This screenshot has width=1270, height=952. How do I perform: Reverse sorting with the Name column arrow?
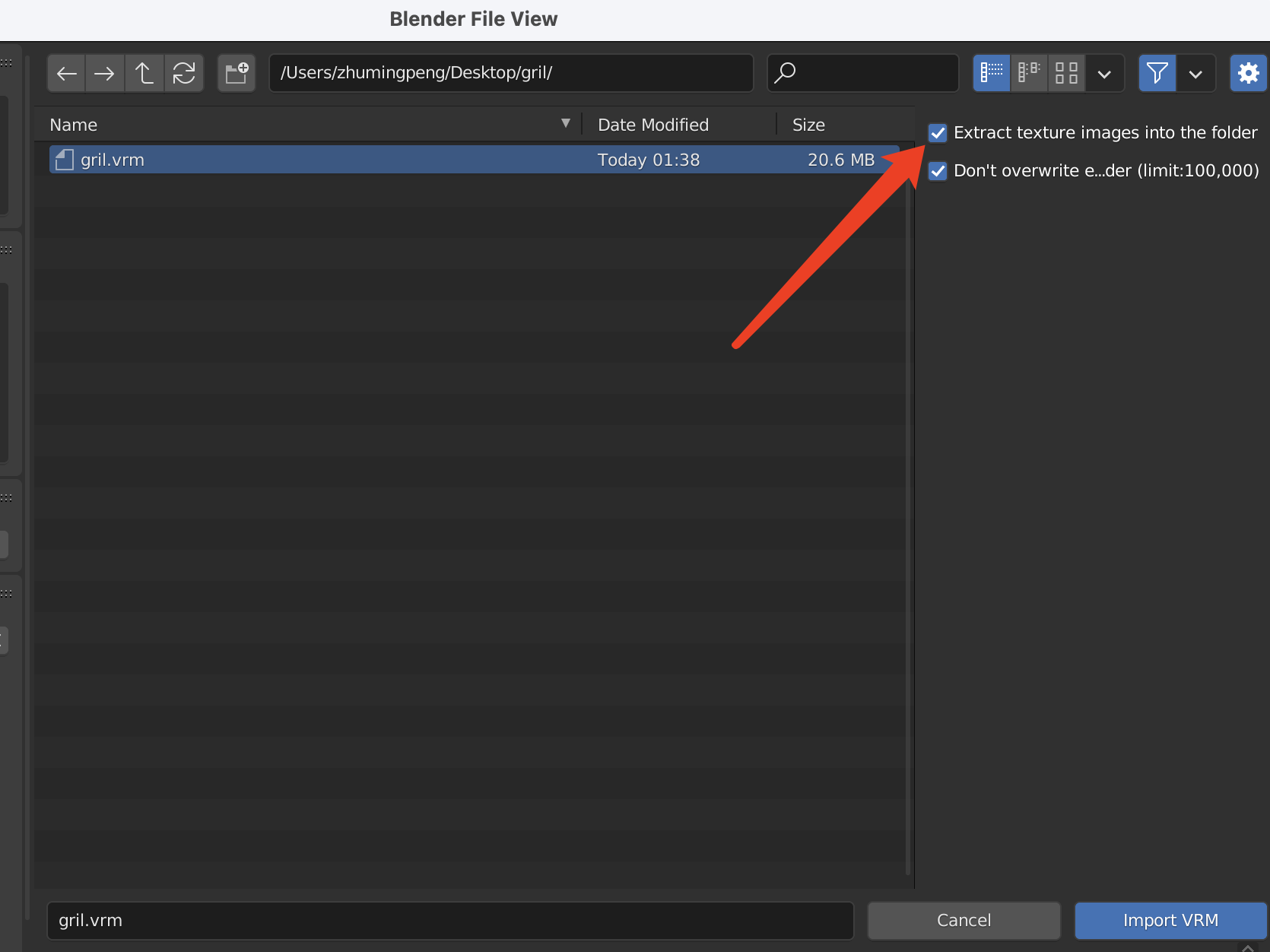coord(566,122)
